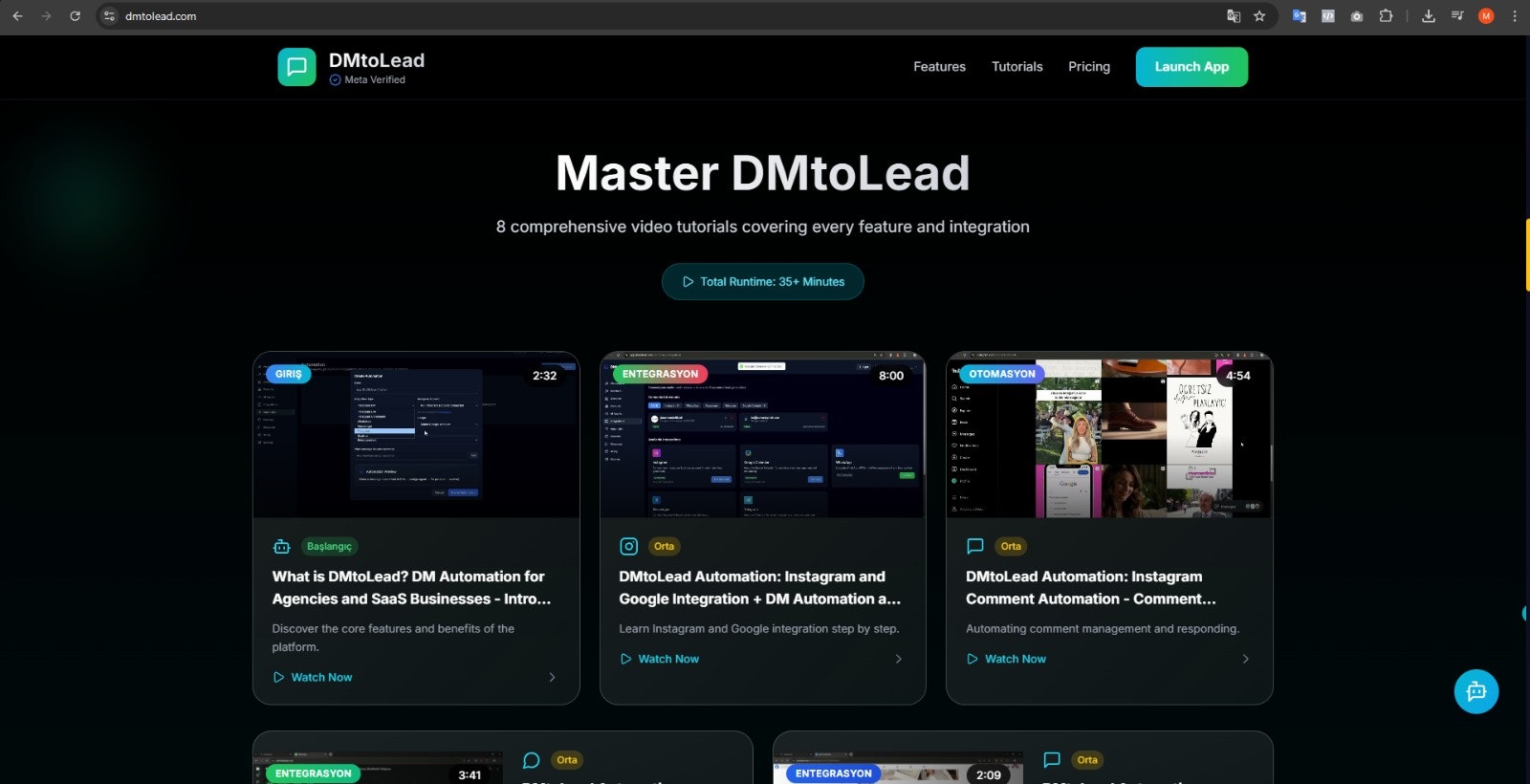Click the message icon in 2:09 card
Screen dimensions: 1530x784
point(1052,760)
